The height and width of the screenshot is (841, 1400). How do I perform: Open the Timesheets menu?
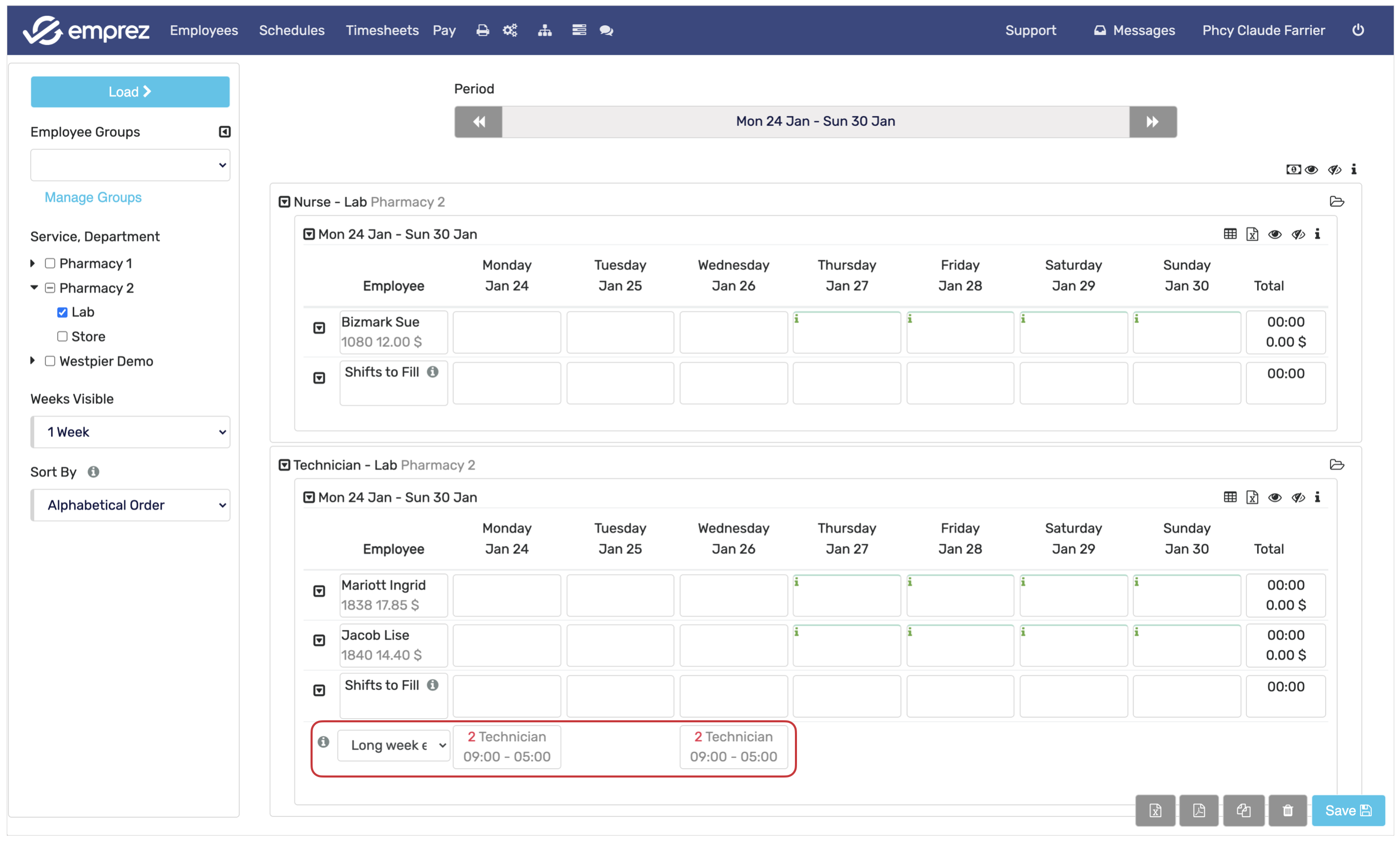382,30
